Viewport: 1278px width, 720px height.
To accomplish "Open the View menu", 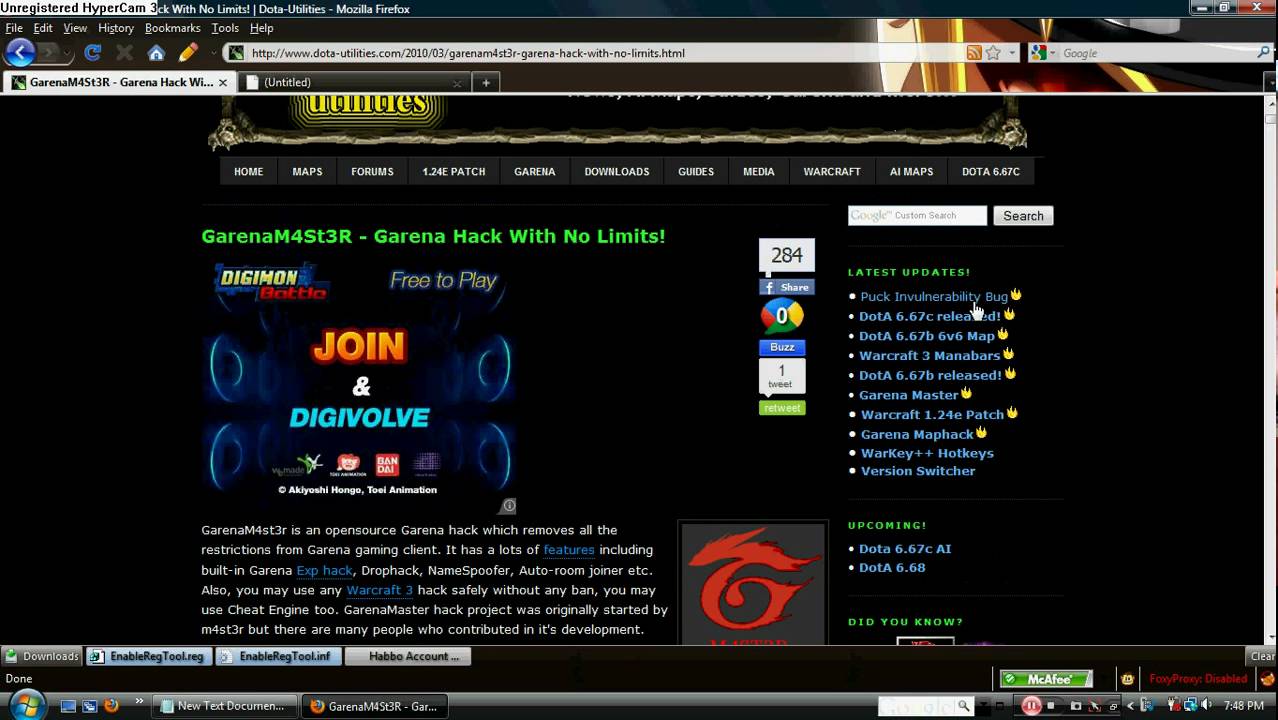I will 75,28.
